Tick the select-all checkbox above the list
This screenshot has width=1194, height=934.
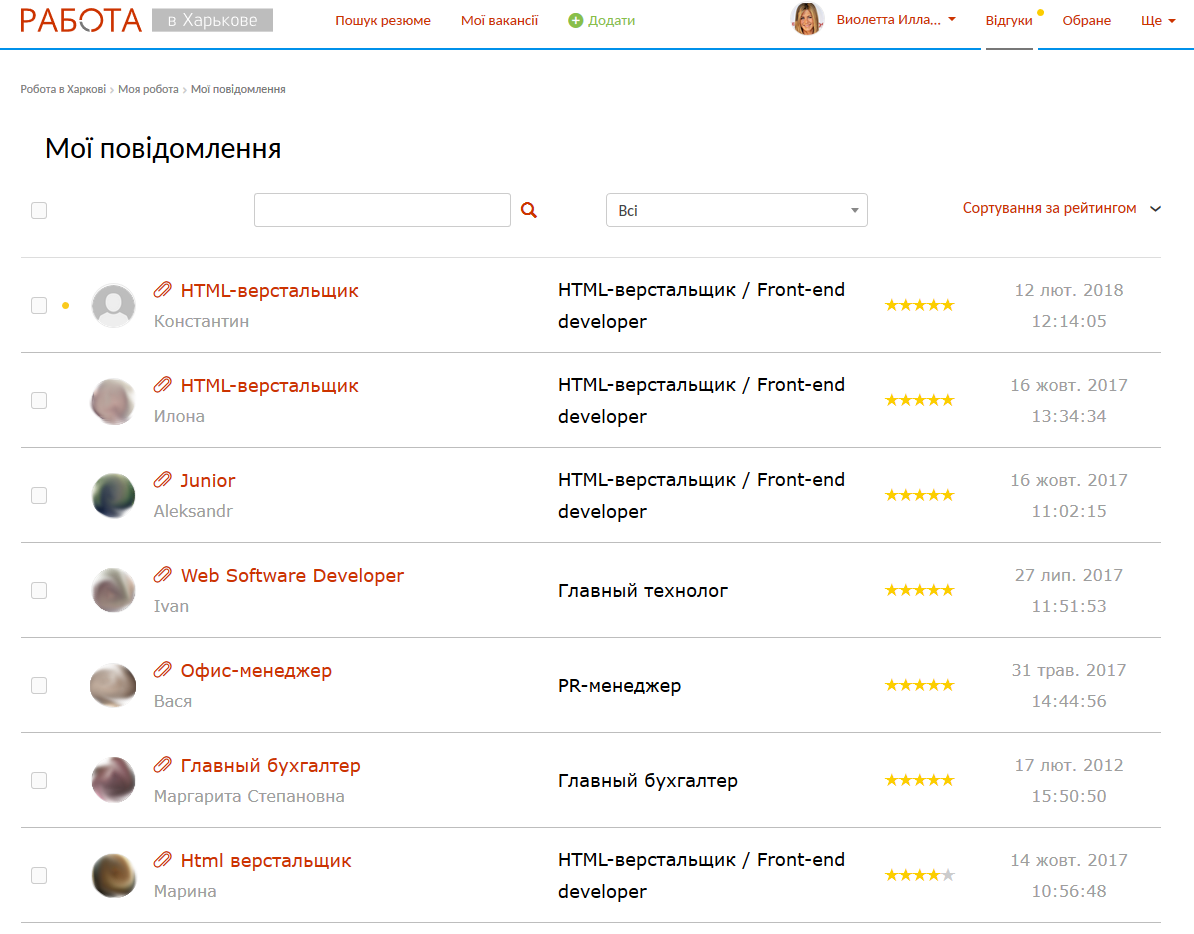tap(39, 210)
